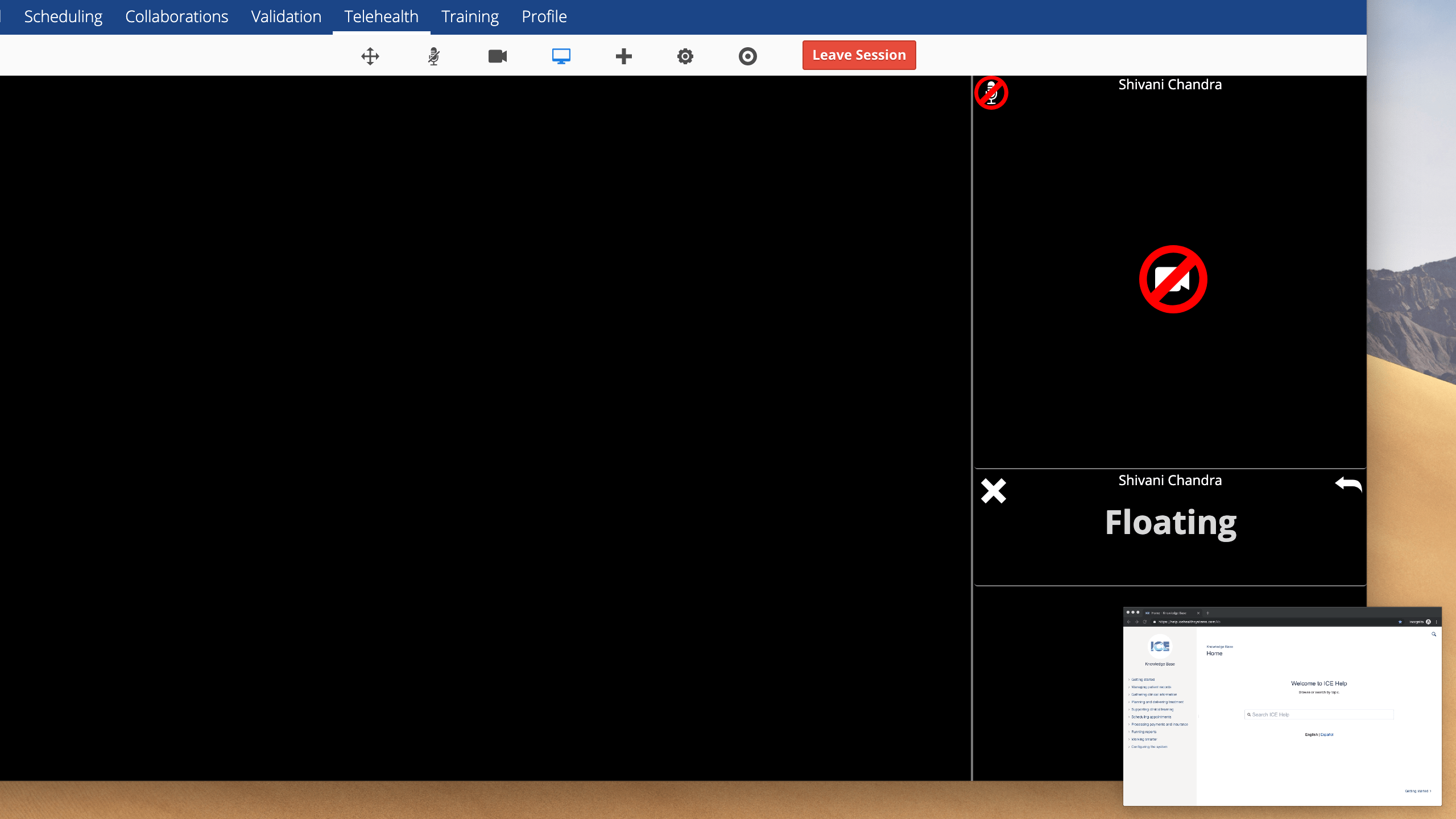
Task: Toggle microphone on for Shivani Chandra
Action: (992, 92)
